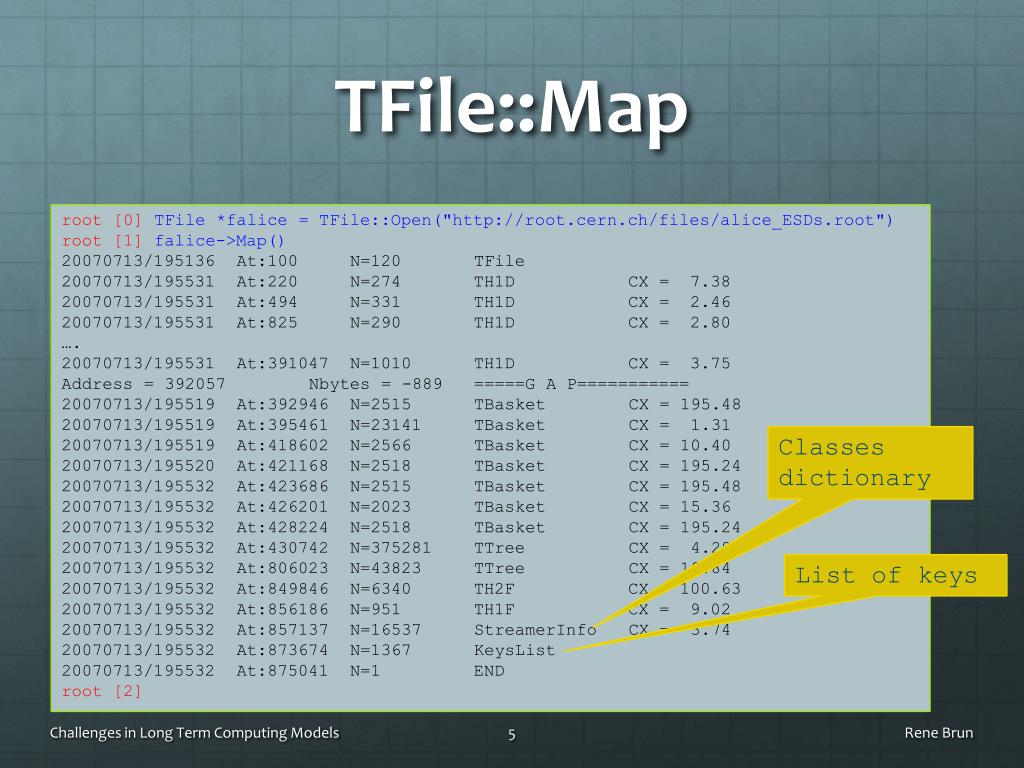The height and width of the screenshot is (768, 1024).
Task: Select the END row At:875041
Action: 283,671
